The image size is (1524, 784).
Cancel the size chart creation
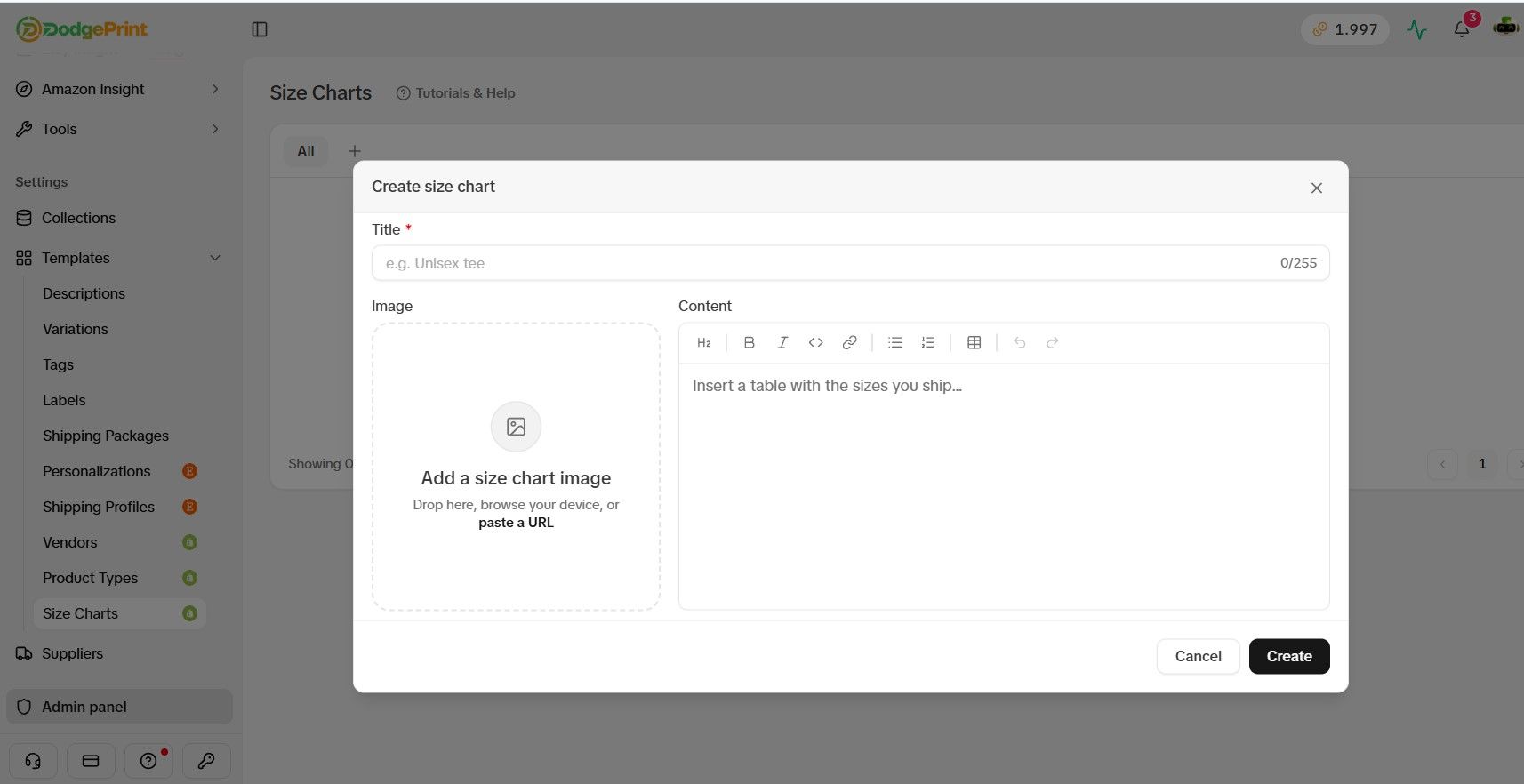[1198, 657]
